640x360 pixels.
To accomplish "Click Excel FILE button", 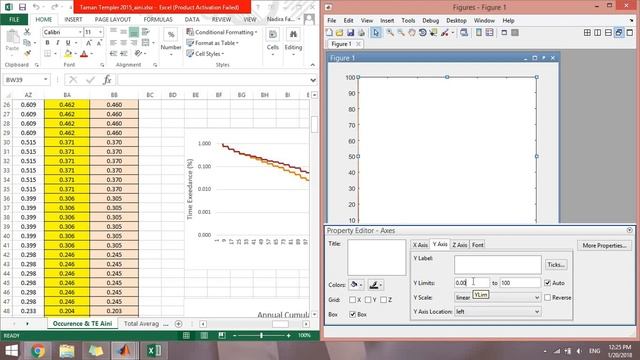I will click(x=14, y=20).
